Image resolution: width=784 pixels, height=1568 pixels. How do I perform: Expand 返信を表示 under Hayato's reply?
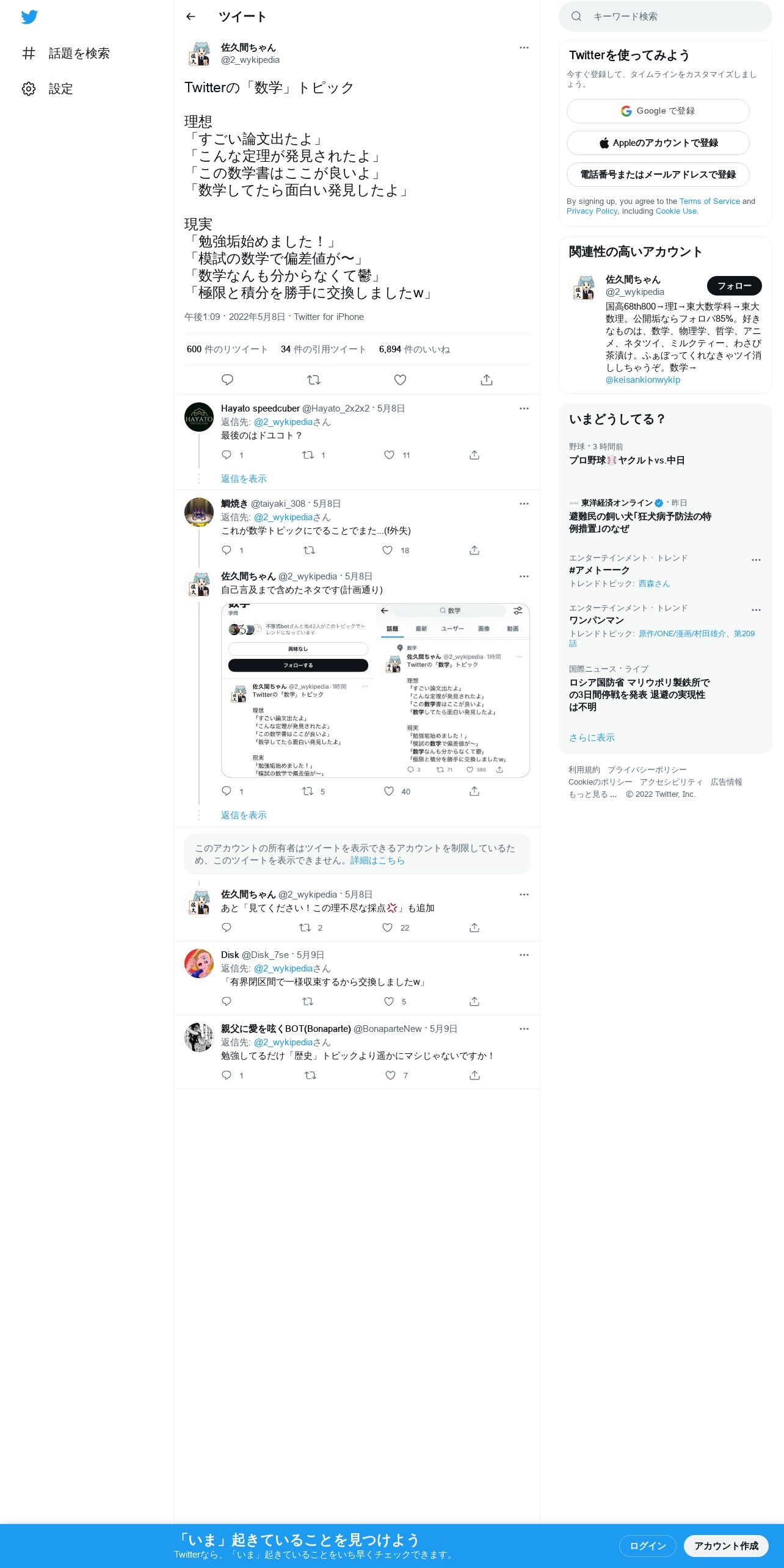pos(244,479)
